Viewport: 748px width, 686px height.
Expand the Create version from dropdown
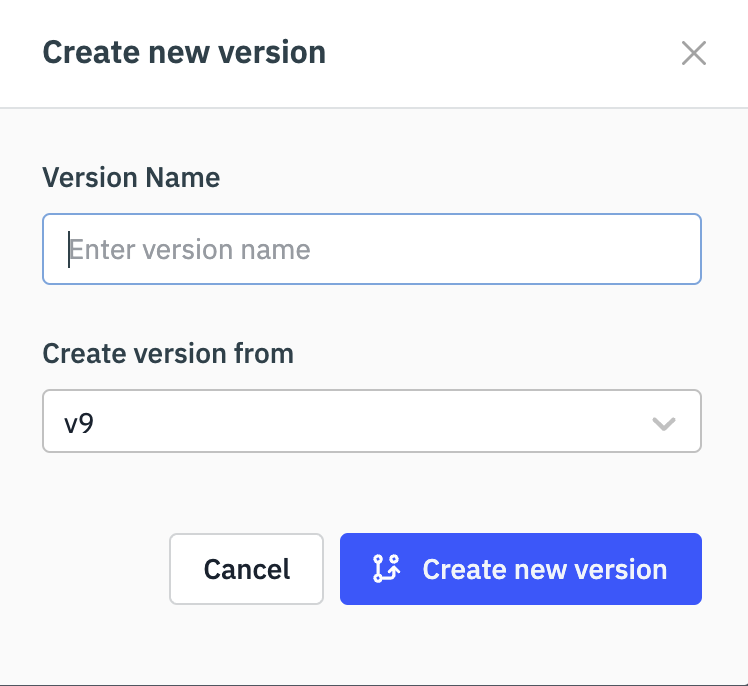click(371, 421)
